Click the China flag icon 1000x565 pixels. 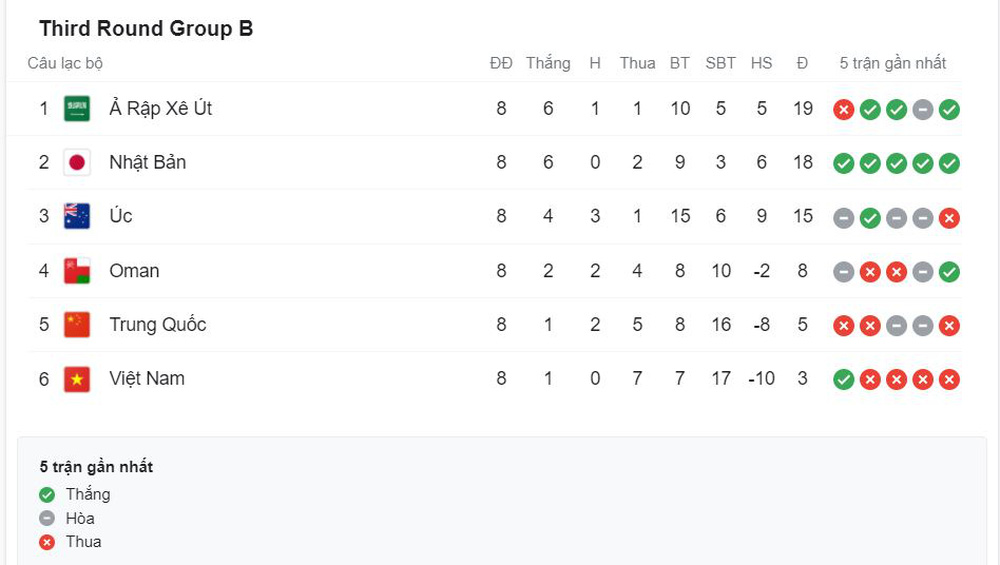click(77, 325)
